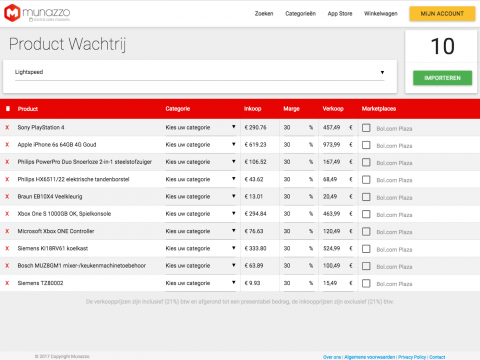The width and height of the screenshot is (480, 360).
Task: Choose category for Apple iPhone 6s
Action: (x=201, y=145)
